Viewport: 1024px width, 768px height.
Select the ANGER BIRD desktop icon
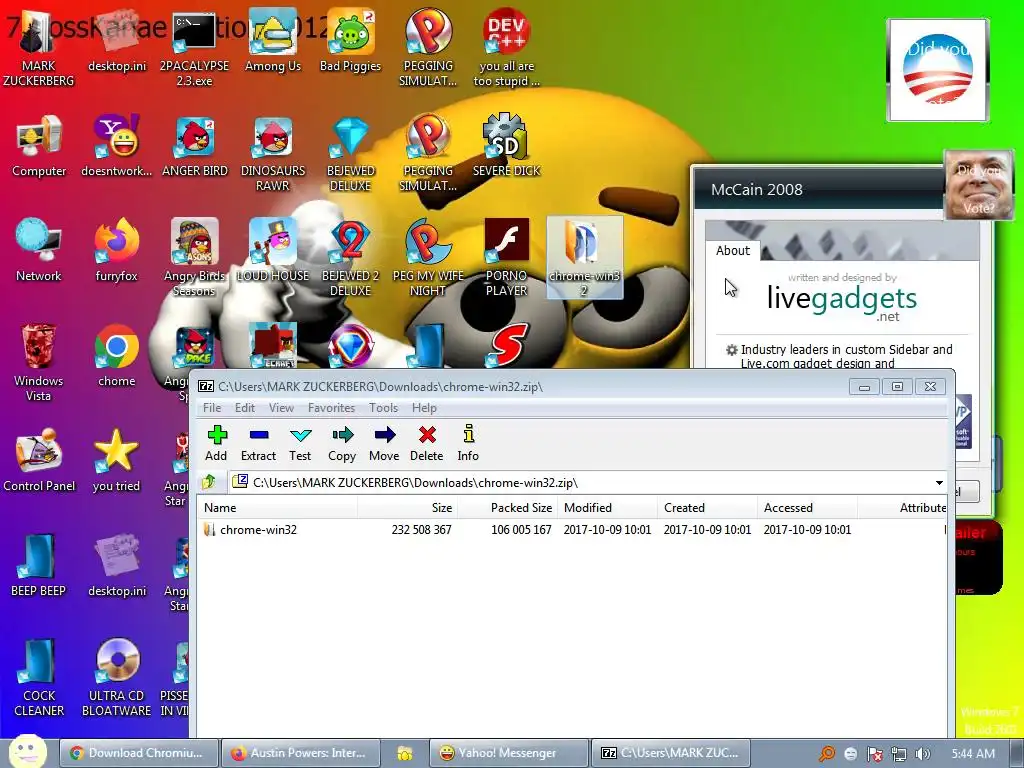point(195,146)
